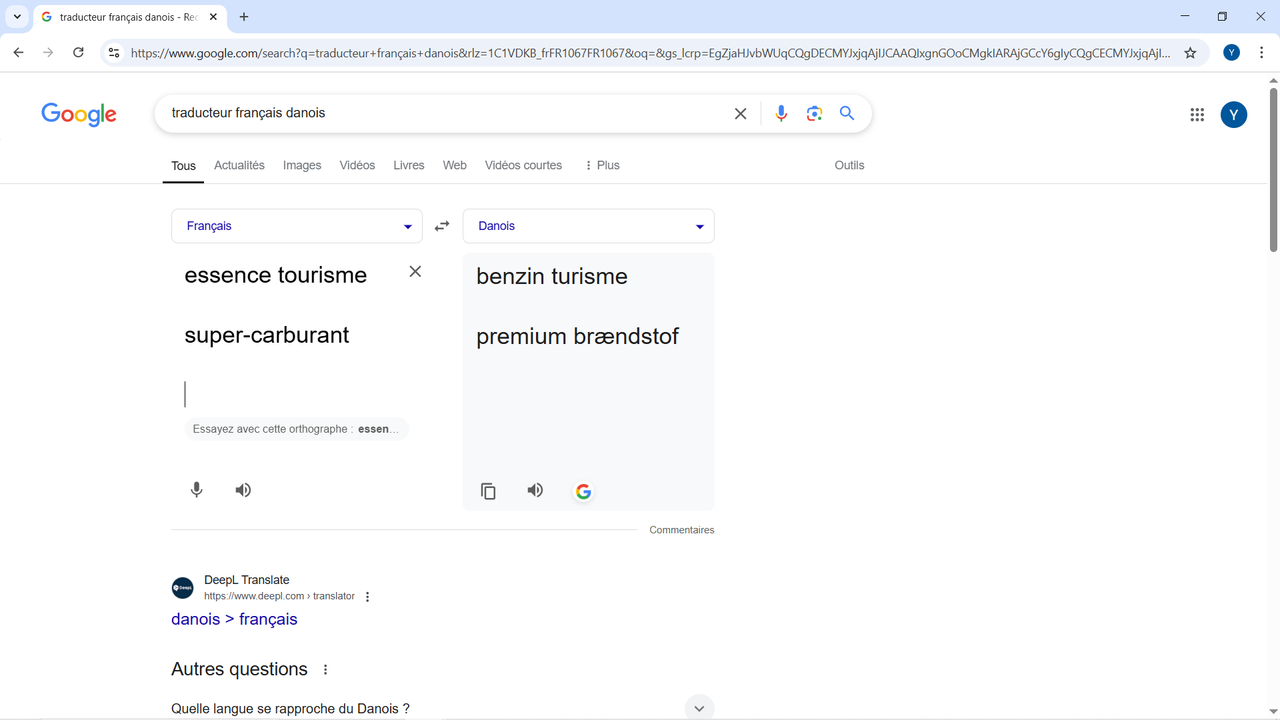
Task: Open the Plus more-filters menu
Action: [x=602, y=165]
